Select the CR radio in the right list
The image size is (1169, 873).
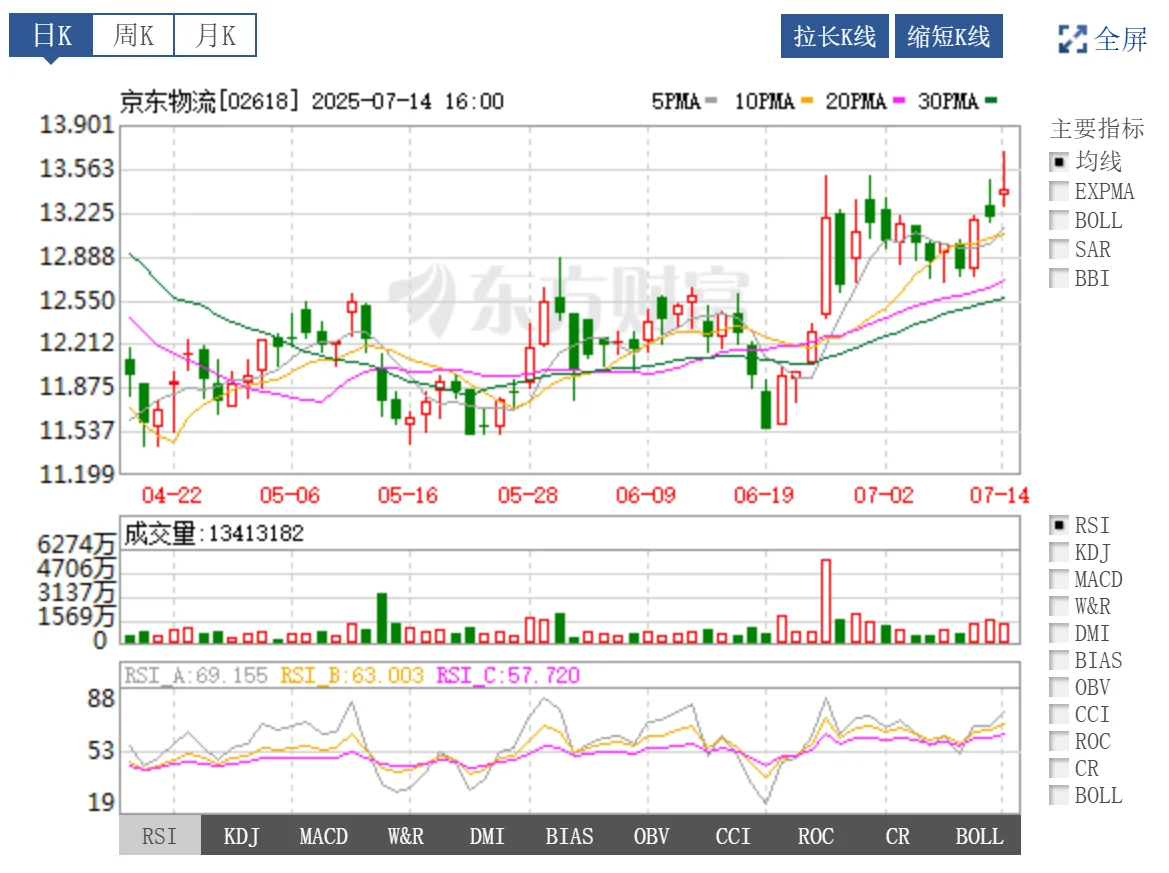click(x=1059, y=768)
